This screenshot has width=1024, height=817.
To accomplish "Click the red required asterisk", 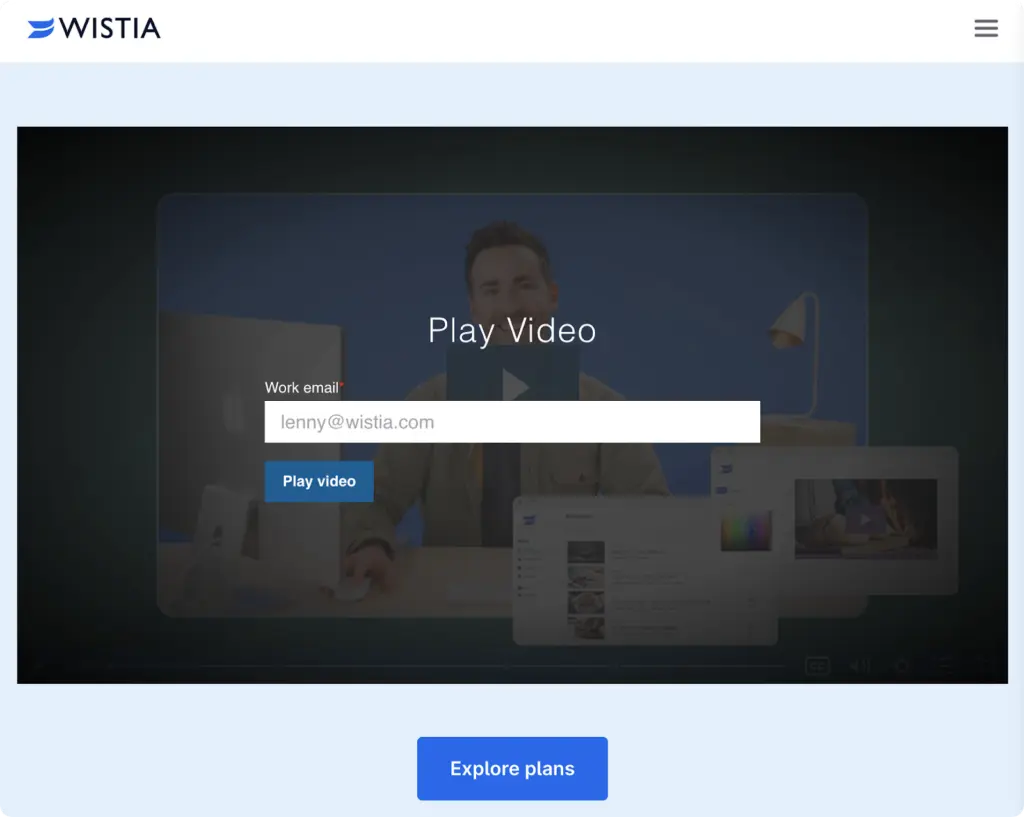I will [x=342, y=383].
